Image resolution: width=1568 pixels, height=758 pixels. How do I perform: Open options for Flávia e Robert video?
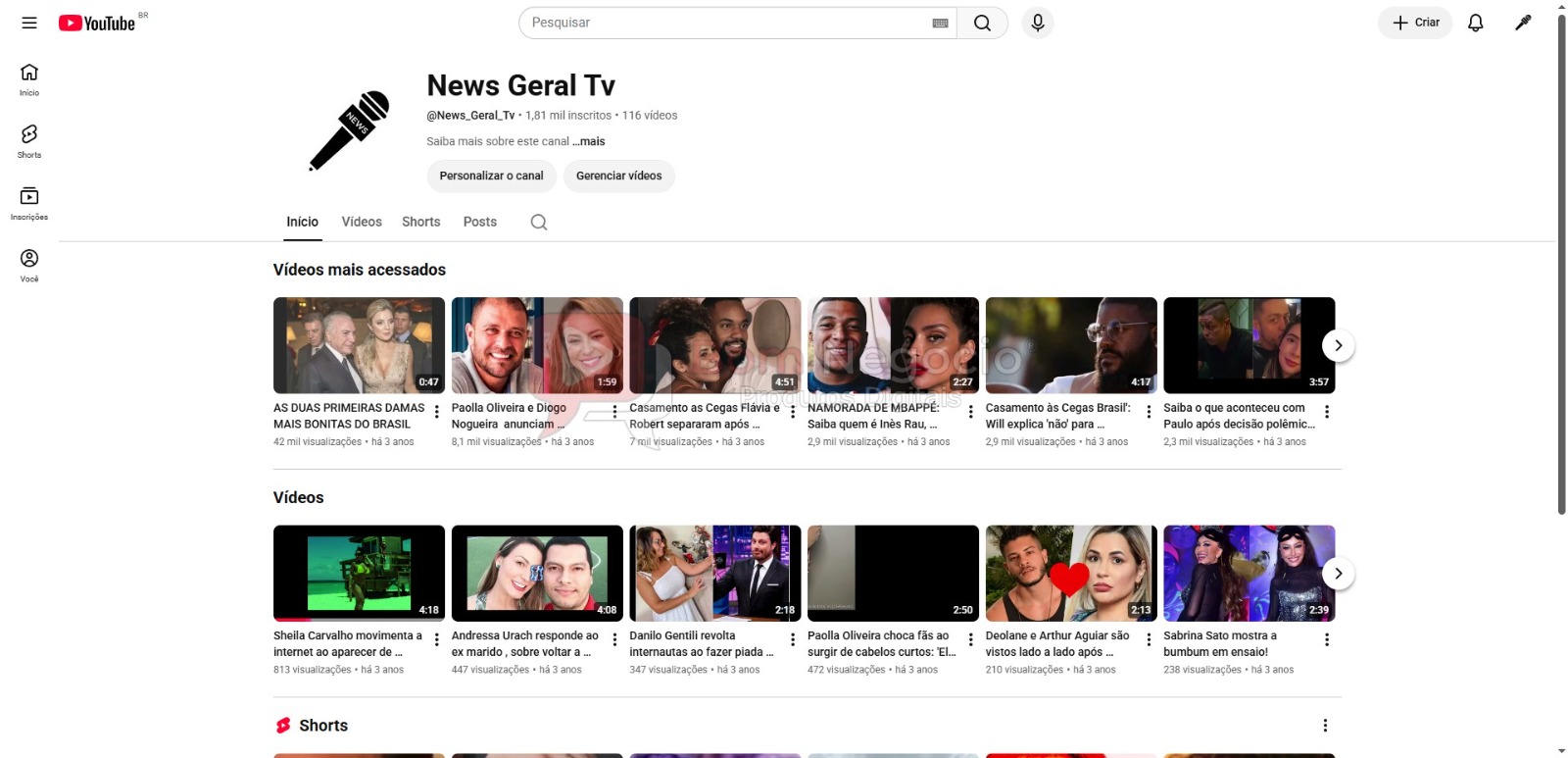(793, 412)
